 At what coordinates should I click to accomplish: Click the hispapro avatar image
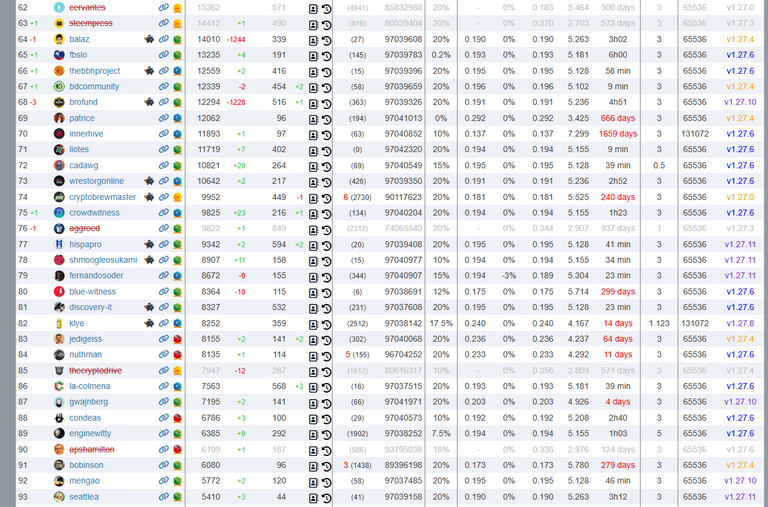(59, 244)
